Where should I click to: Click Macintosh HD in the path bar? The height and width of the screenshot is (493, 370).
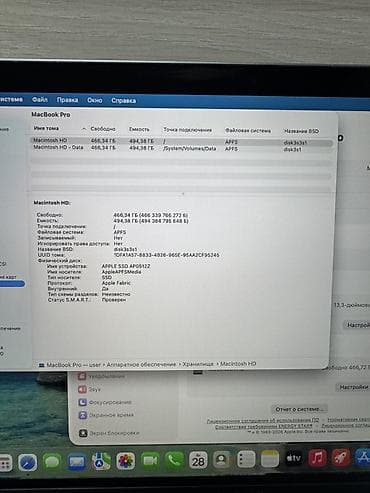(x=238, y=364)
